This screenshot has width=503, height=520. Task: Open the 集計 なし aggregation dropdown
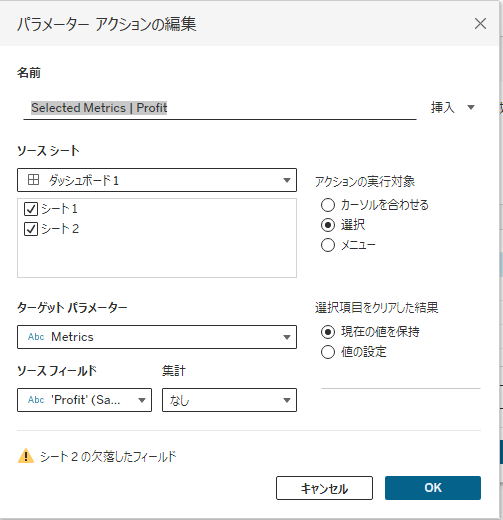pyautogui.click(x=229, y=400)
